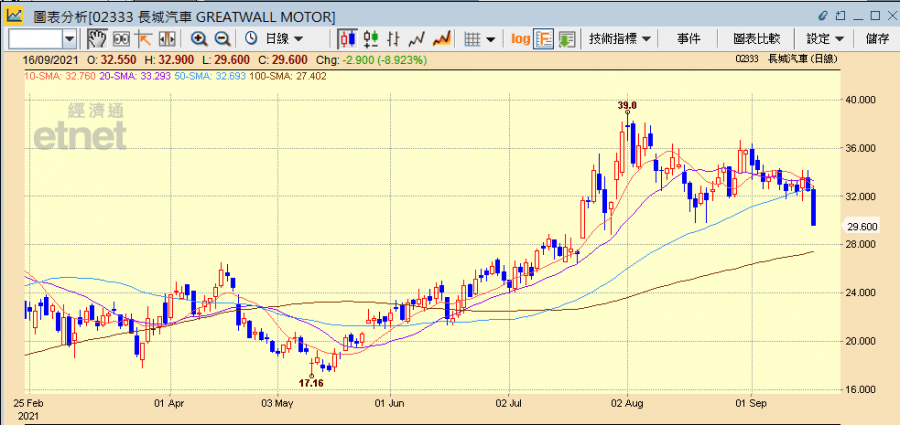Click the 儲存 save button
Image resolution: width=900 pixels, height=425 pixels.
pyautogui.click(x=877, y=38)
